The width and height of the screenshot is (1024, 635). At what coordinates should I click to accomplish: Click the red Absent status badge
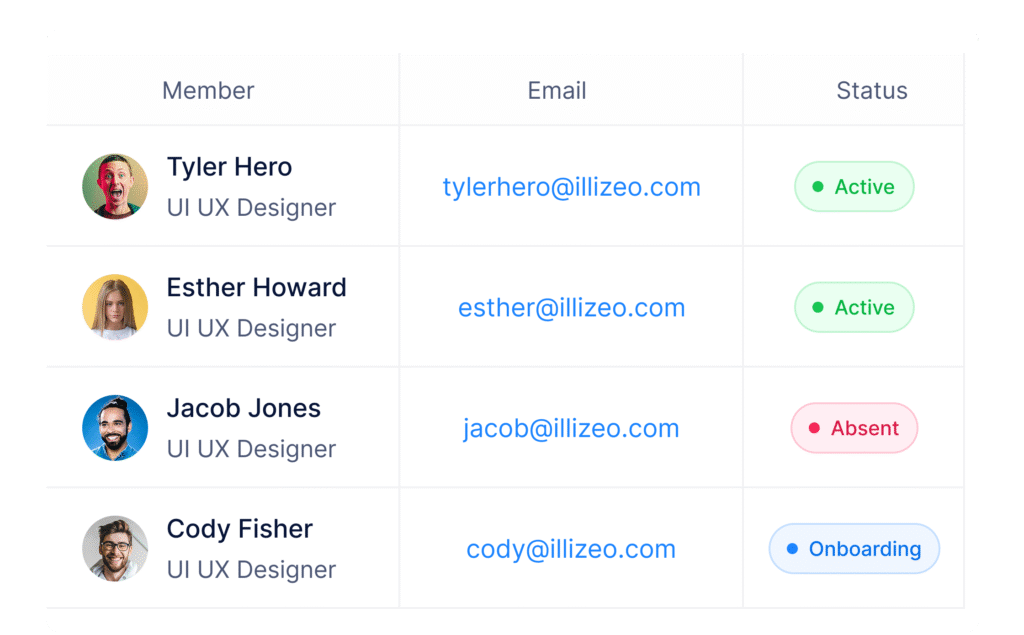[854, 429]
